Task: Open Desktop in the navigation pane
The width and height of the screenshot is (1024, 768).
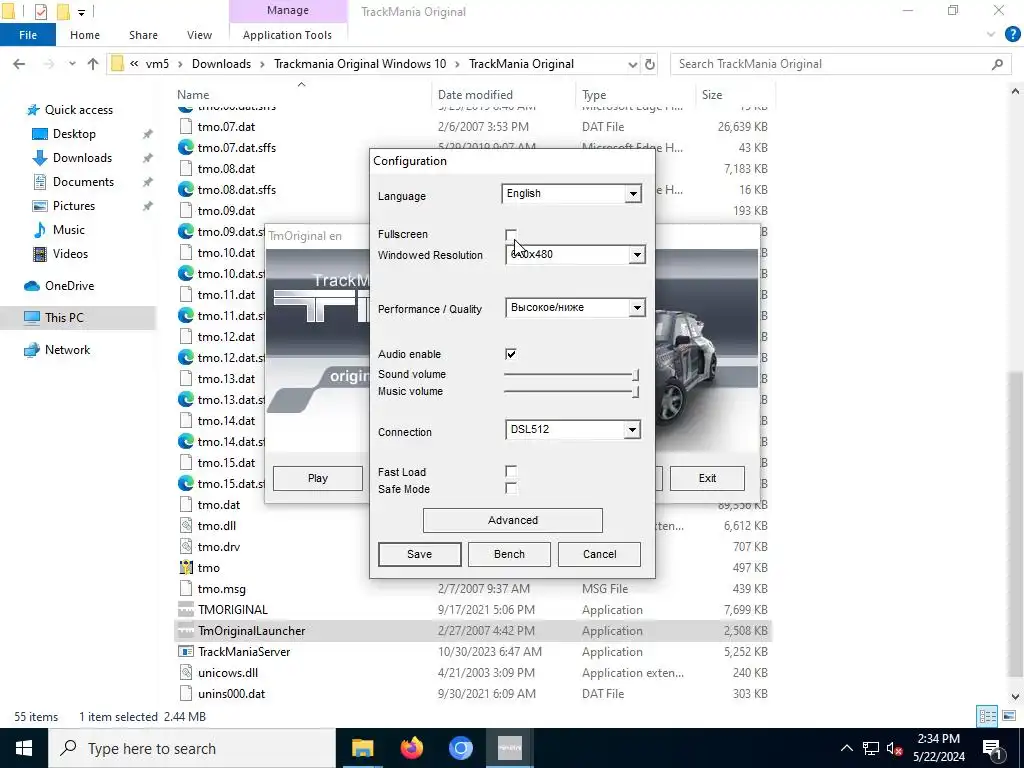Action: click(x=74, y=134)
